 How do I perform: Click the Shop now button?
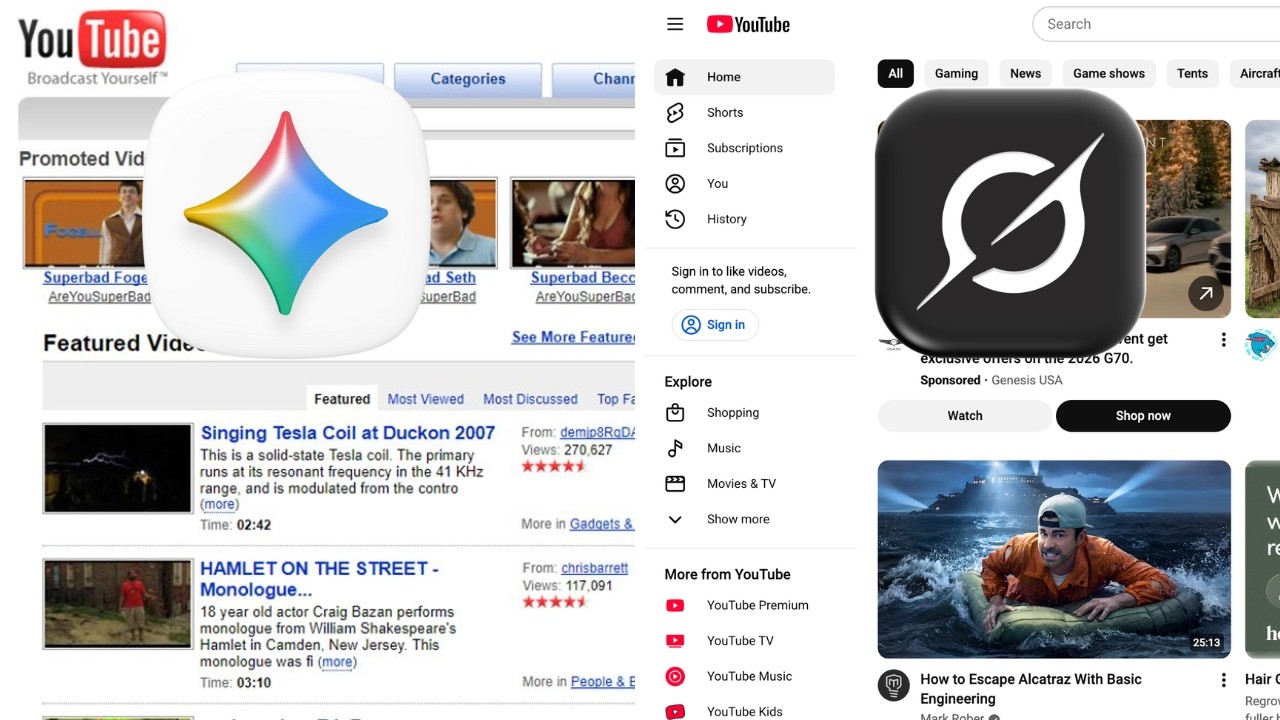click(1143, 416)
